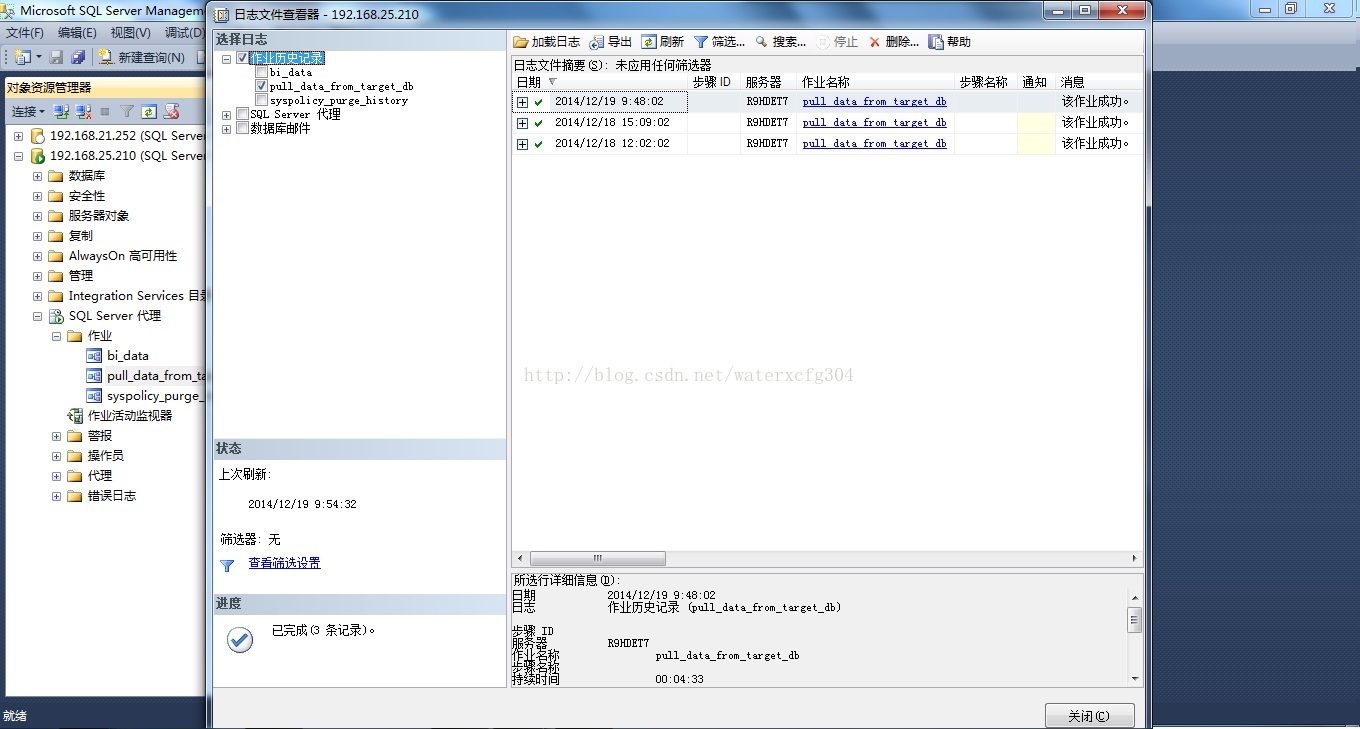Refresh the log with the 刷新 icon

click(x=648, y=42)
